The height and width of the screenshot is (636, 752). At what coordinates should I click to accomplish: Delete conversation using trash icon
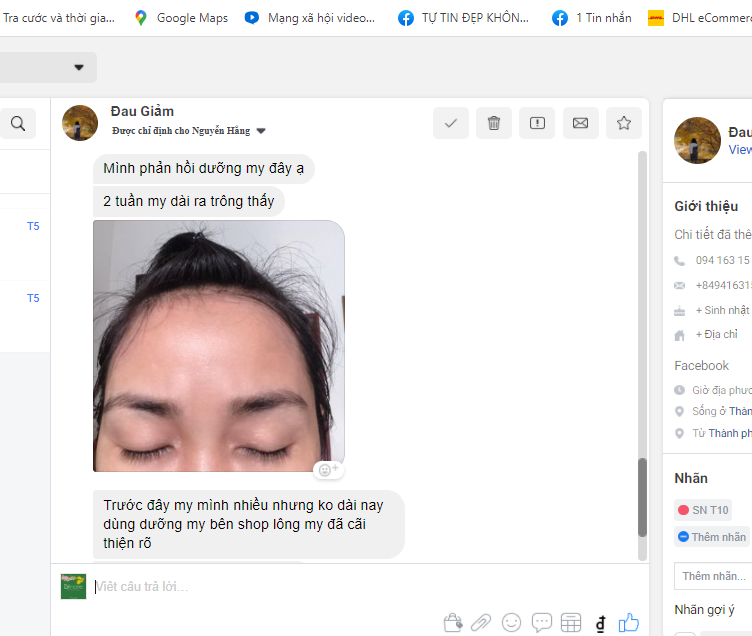(494, 123)
